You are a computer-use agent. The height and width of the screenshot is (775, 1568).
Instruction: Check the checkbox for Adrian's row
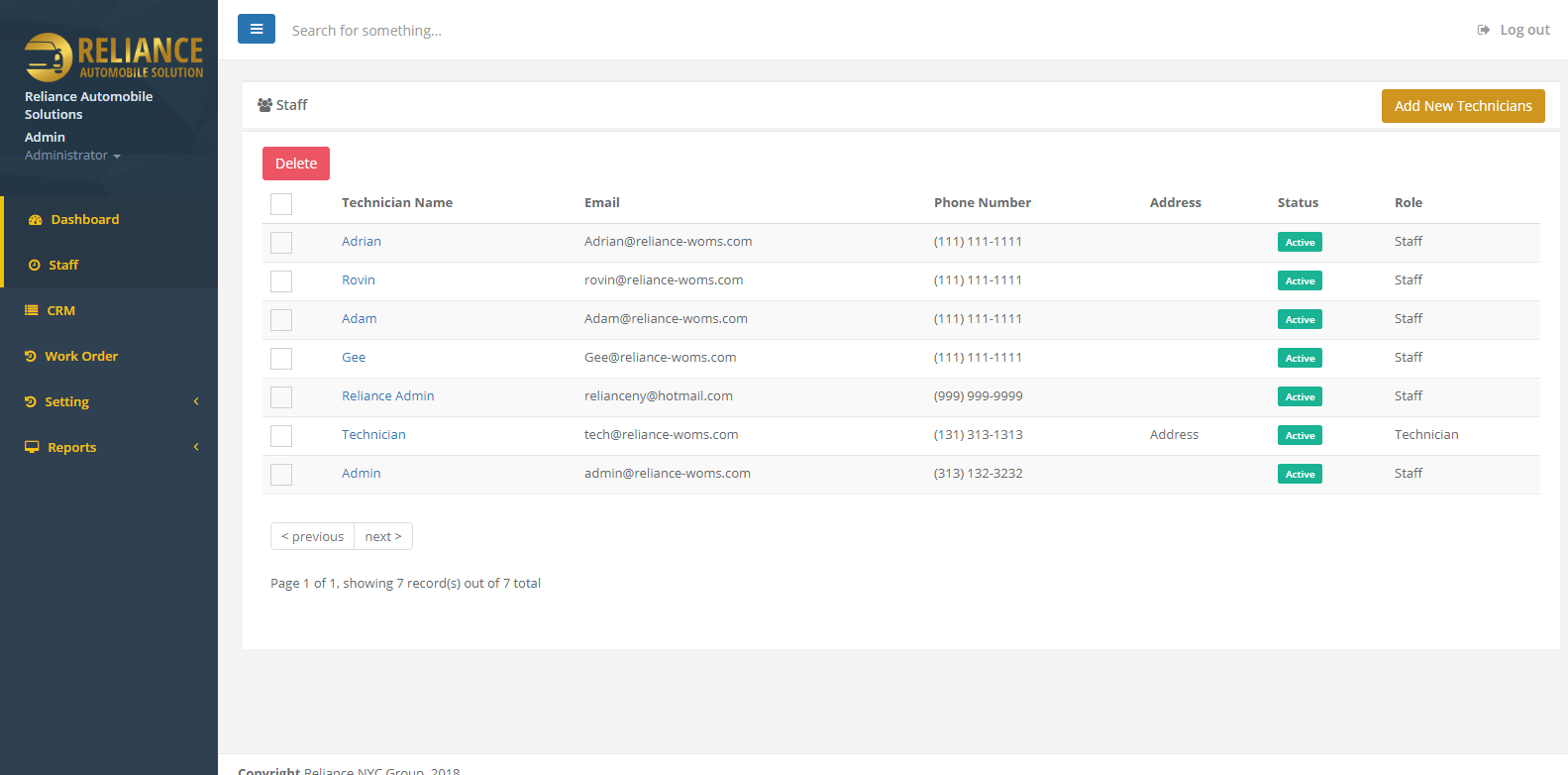(281, 243)
